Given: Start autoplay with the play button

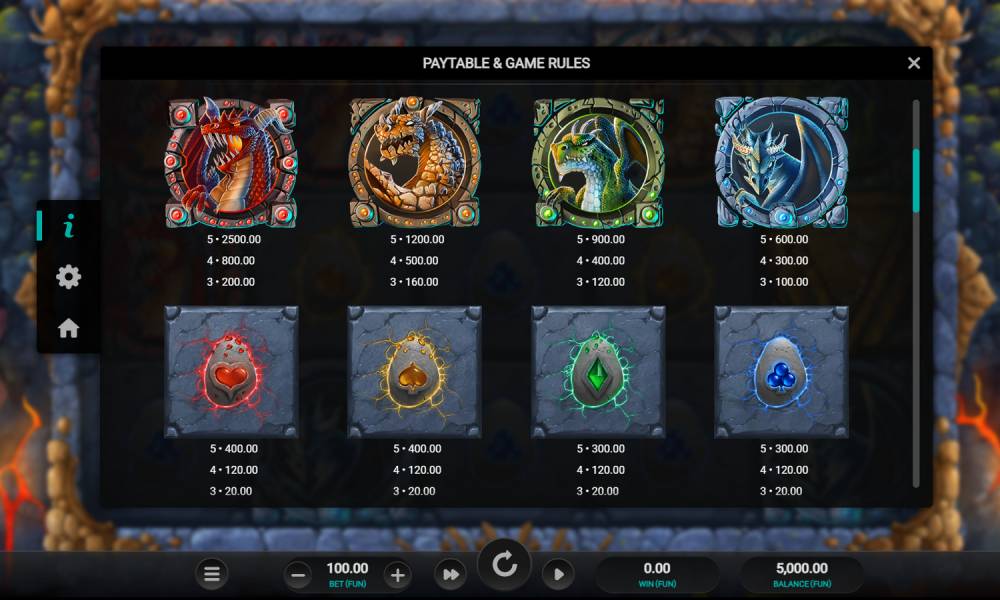Looking at the screenshot, I should click(x=558, y=574).
